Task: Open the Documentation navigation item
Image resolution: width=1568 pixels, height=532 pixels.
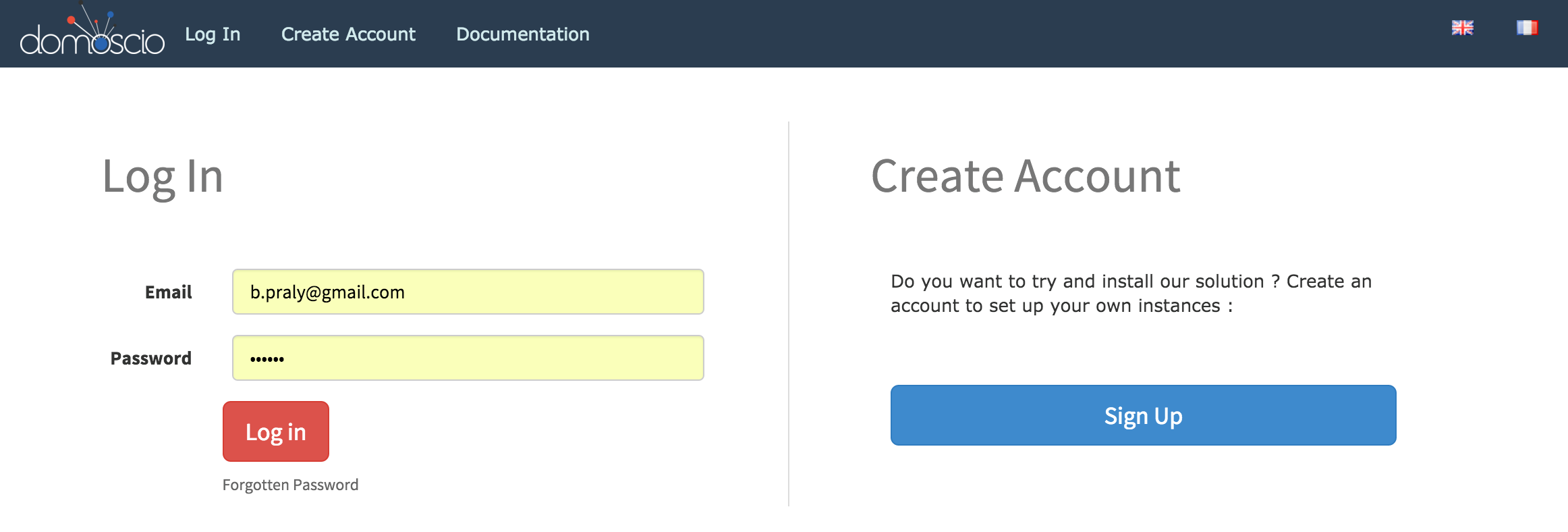Action: [x=522, y=34]
